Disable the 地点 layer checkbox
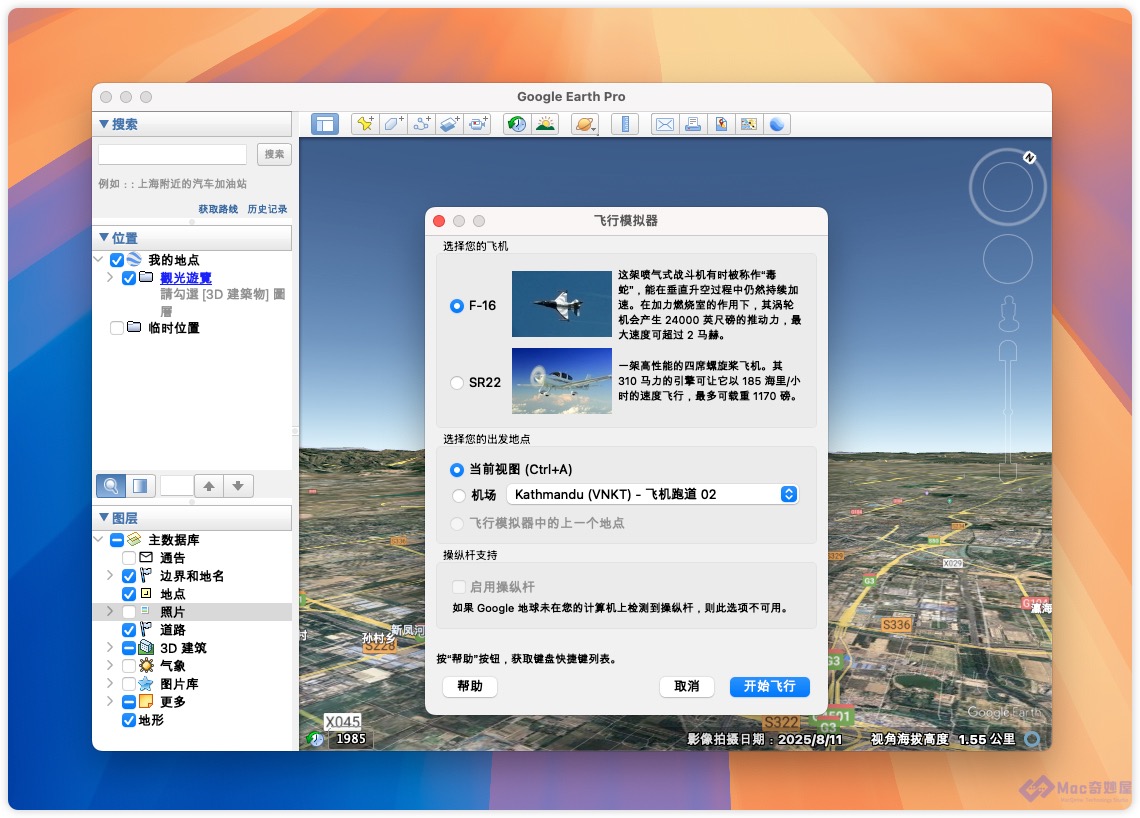The width and height of the screenshot is (1140, 818). coord(129,595)
